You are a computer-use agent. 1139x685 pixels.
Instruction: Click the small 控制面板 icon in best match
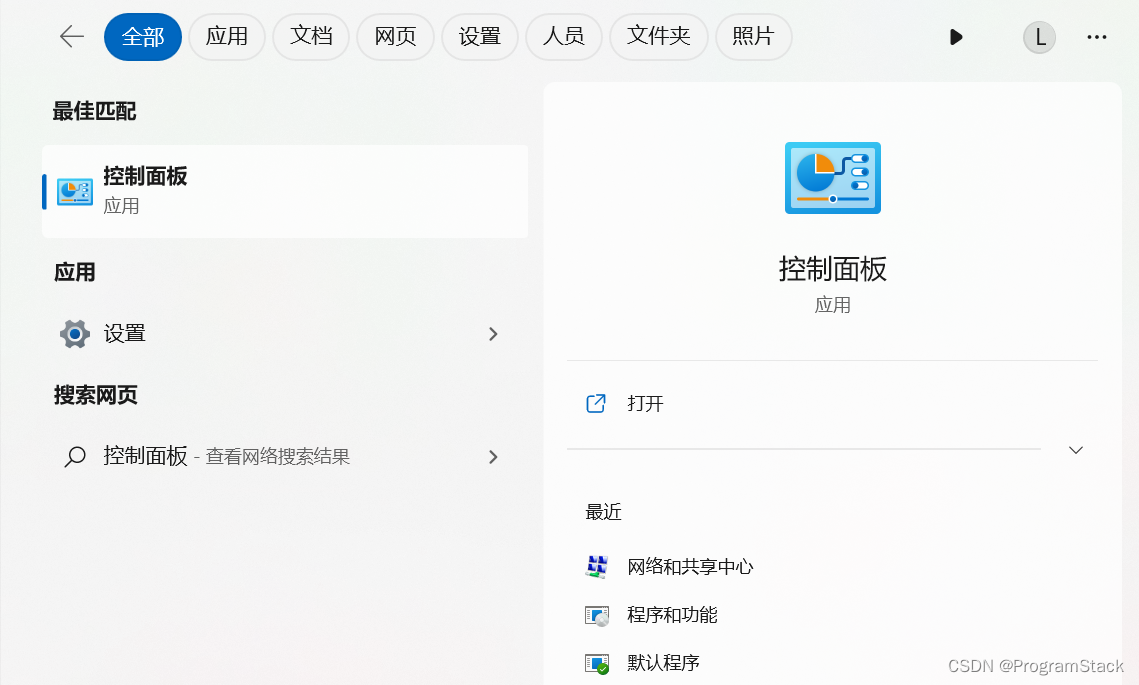75,192
